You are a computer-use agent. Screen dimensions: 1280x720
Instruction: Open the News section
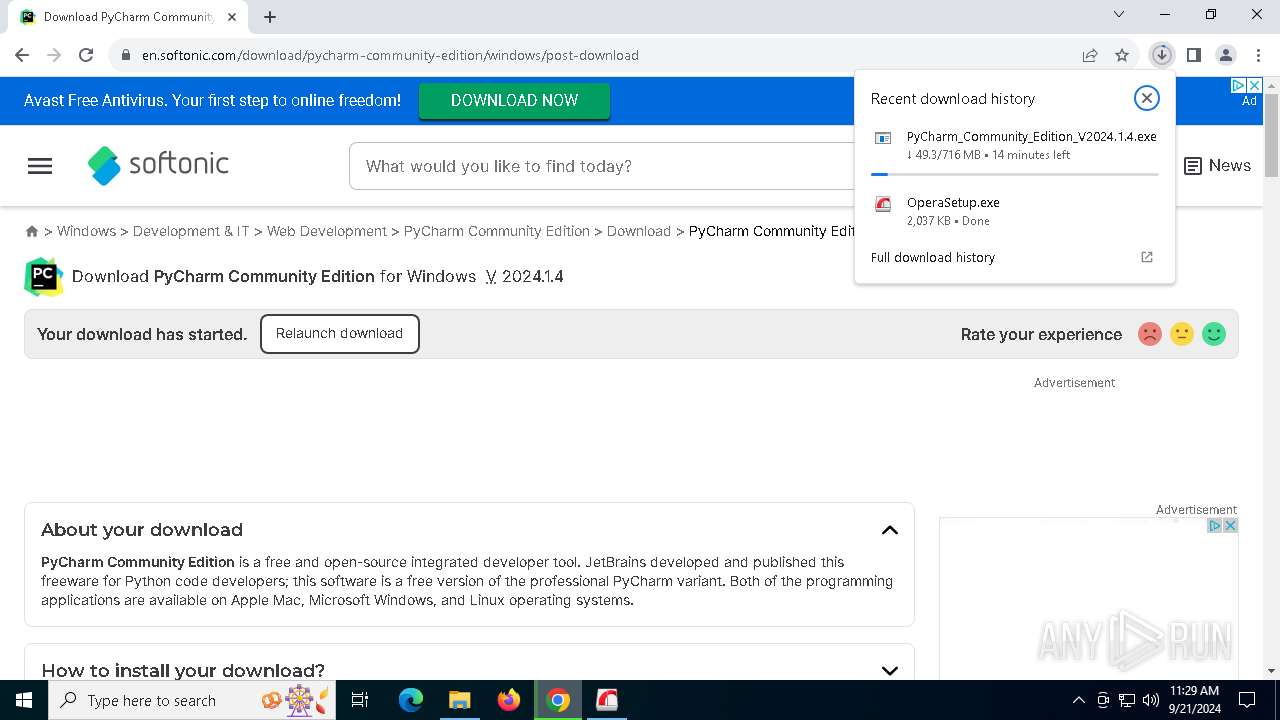[1217, 166]
